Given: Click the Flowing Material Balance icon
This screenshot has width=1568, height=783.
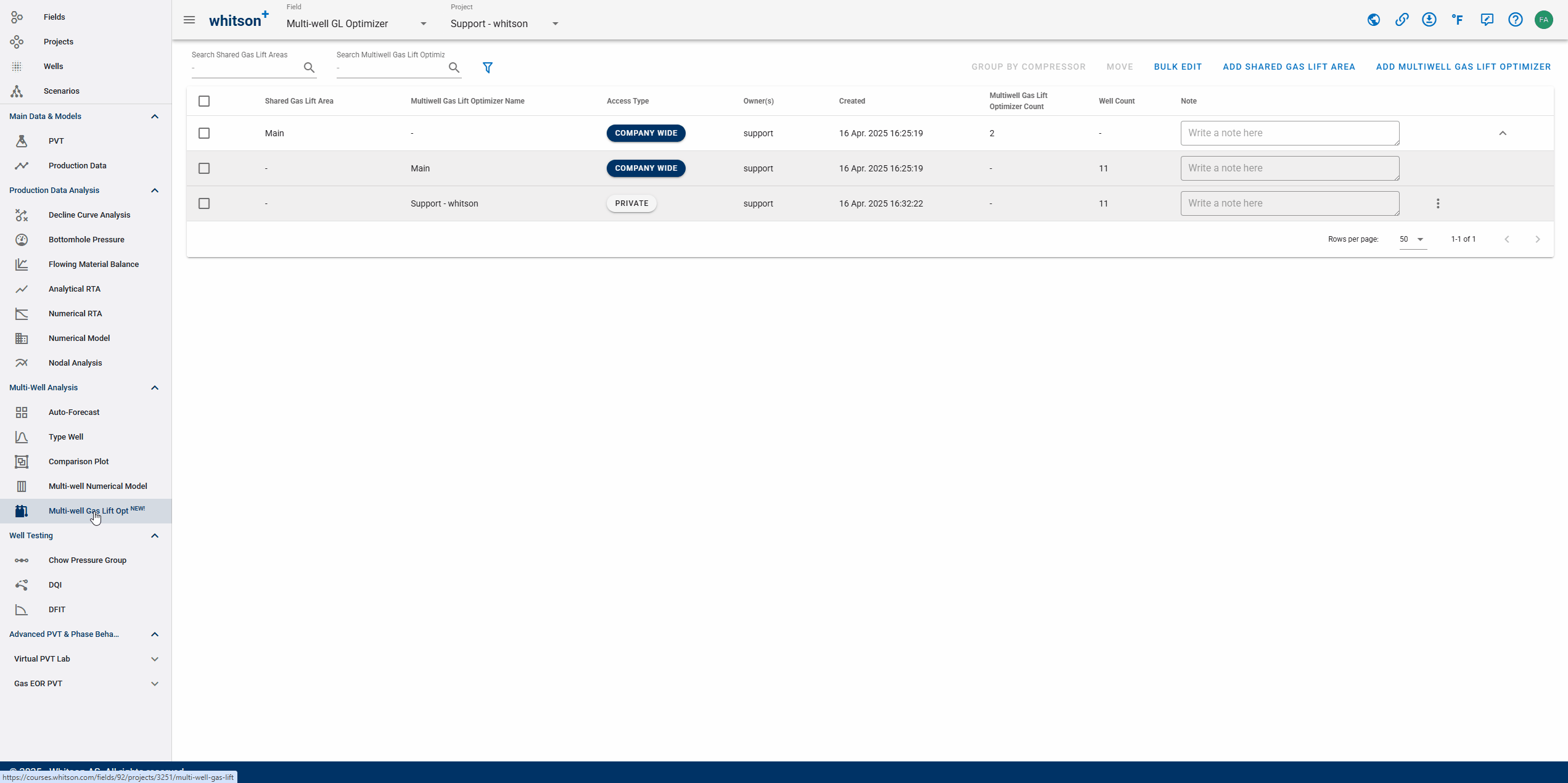Looking at the screenshot, I should tap(22, 264).
